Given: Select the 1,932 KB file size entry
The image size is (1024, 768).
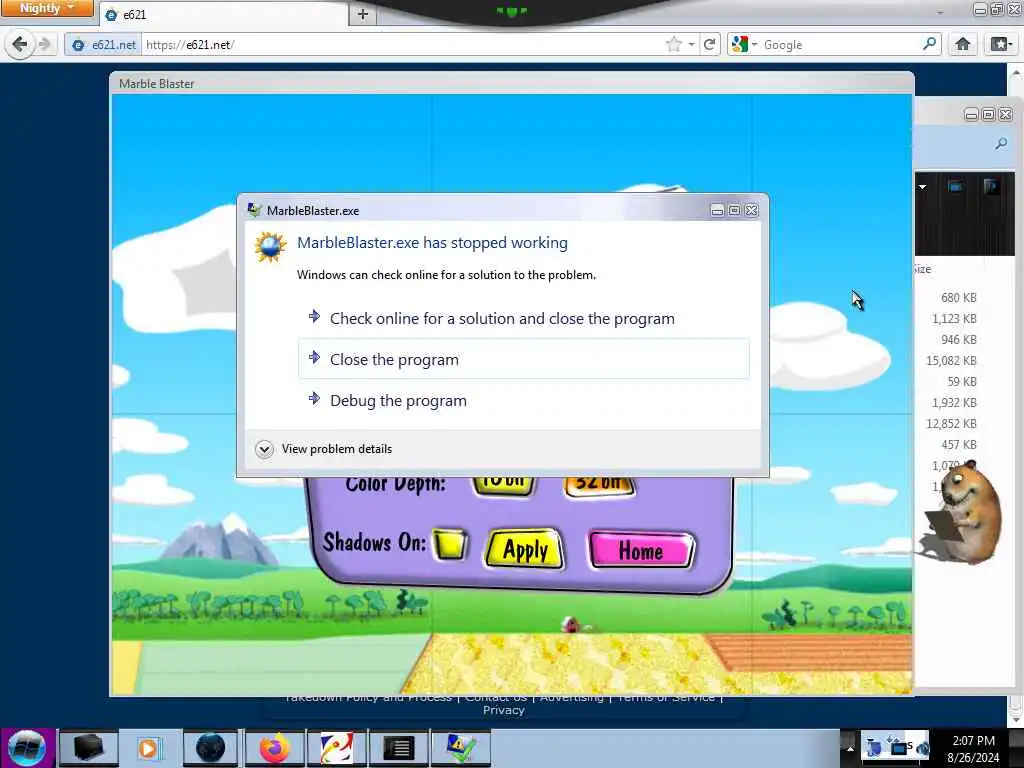Looking at the screenshot, I should coord(954,403).
